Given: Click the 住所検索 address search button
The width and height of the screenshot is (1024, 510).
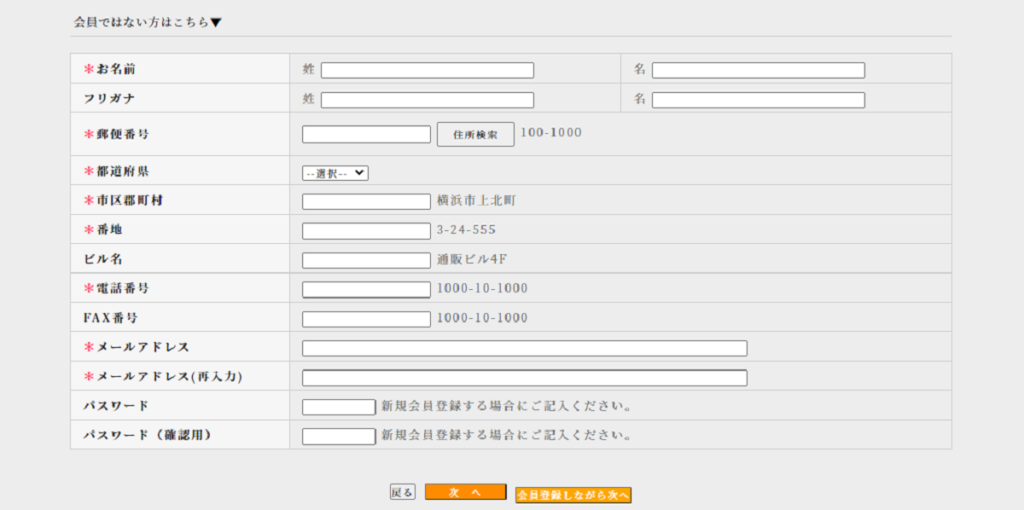Looking at the screenshot, I should [x=475, y=135].
